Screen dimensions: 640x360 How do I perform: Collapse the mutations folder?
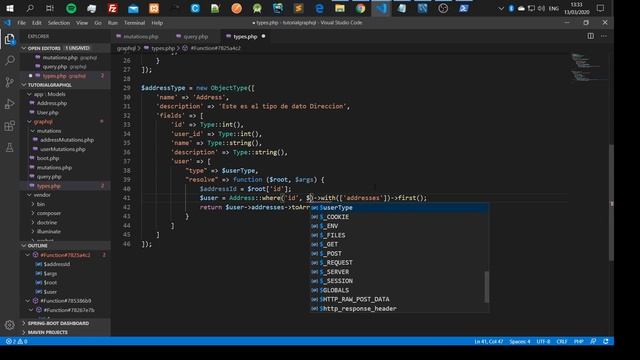coord(65,131)
